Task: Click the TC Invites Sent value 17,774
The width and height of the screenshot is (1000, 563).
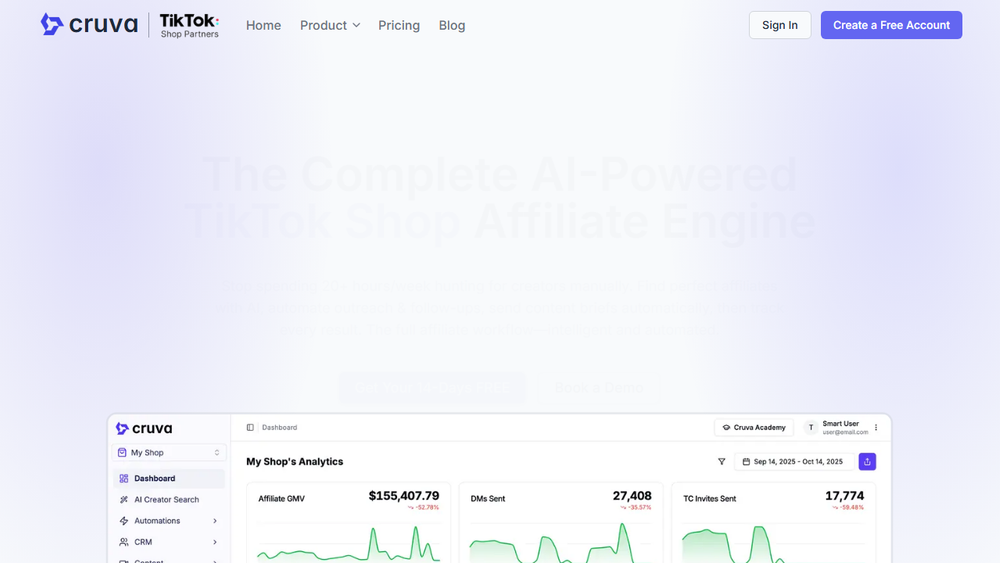Action: pyautogui.click(x=844, y=495)
